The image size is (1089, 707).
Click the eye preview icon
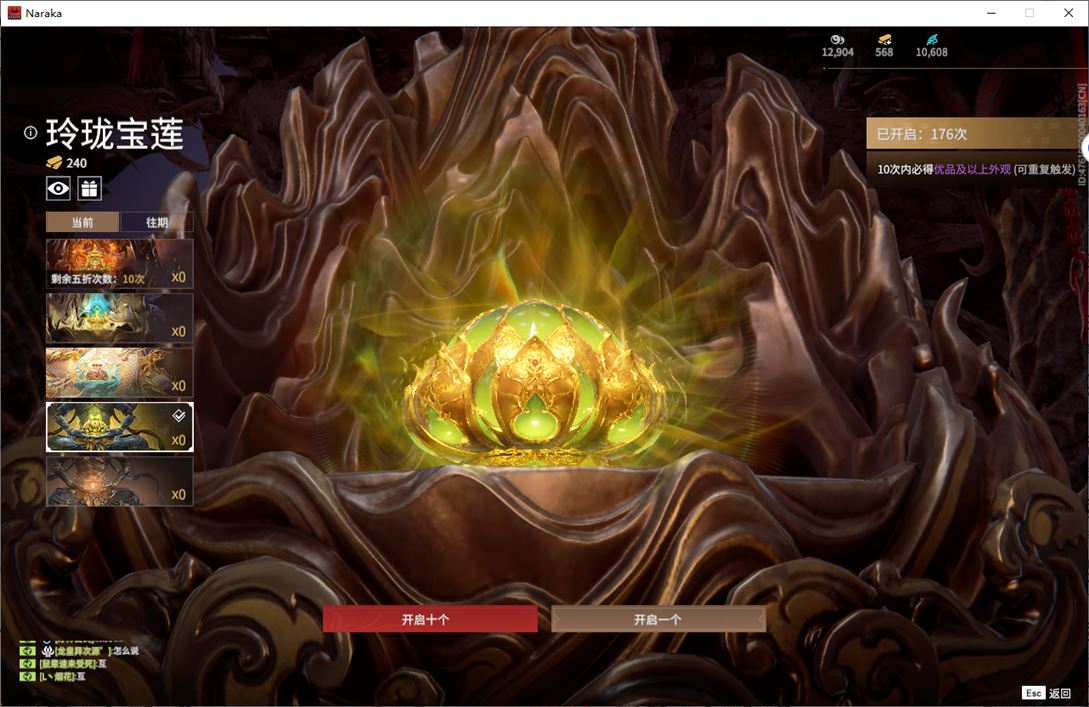coord(58,188)
